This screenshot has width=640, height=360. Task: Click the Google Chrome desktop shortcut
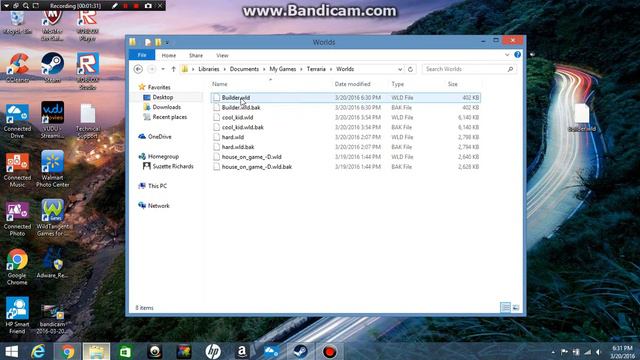[17, 267]
